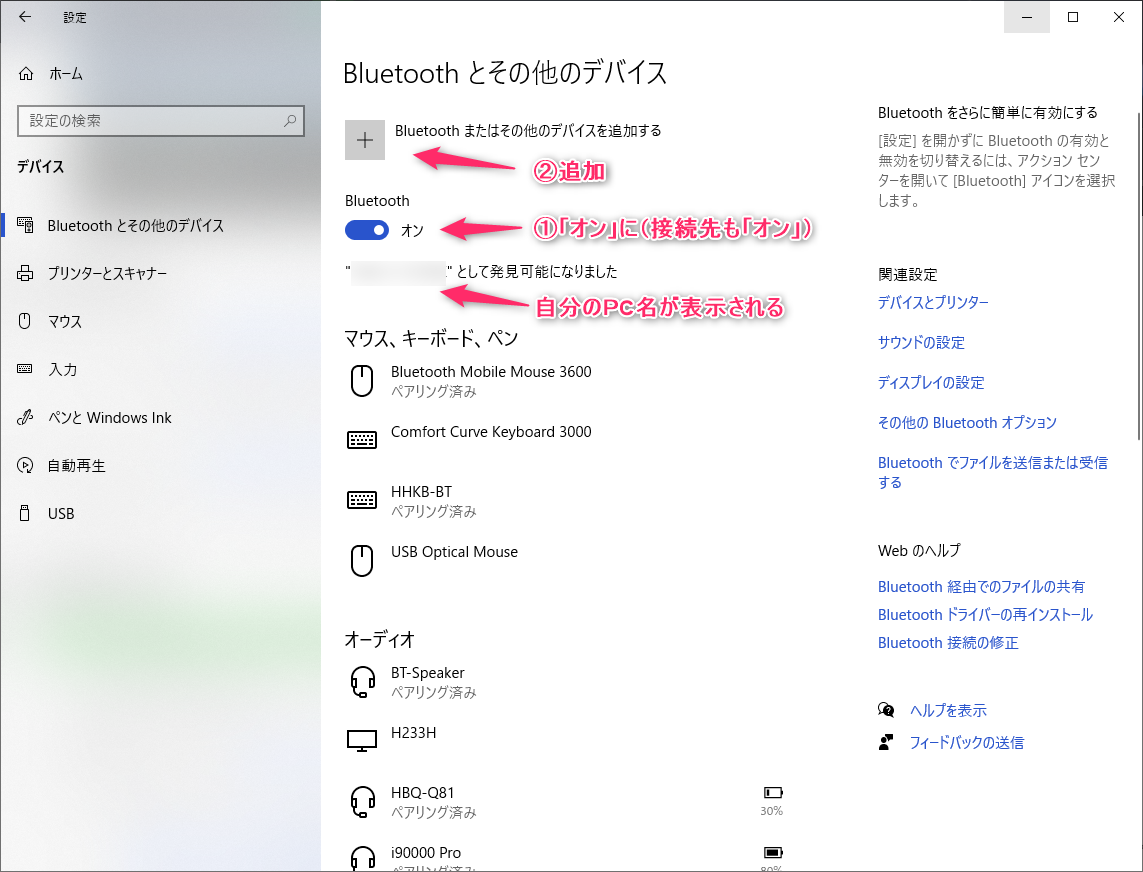Select the BT-Speaker headset icon
This screenshot has height=872, width=1143.
(362, 682)
